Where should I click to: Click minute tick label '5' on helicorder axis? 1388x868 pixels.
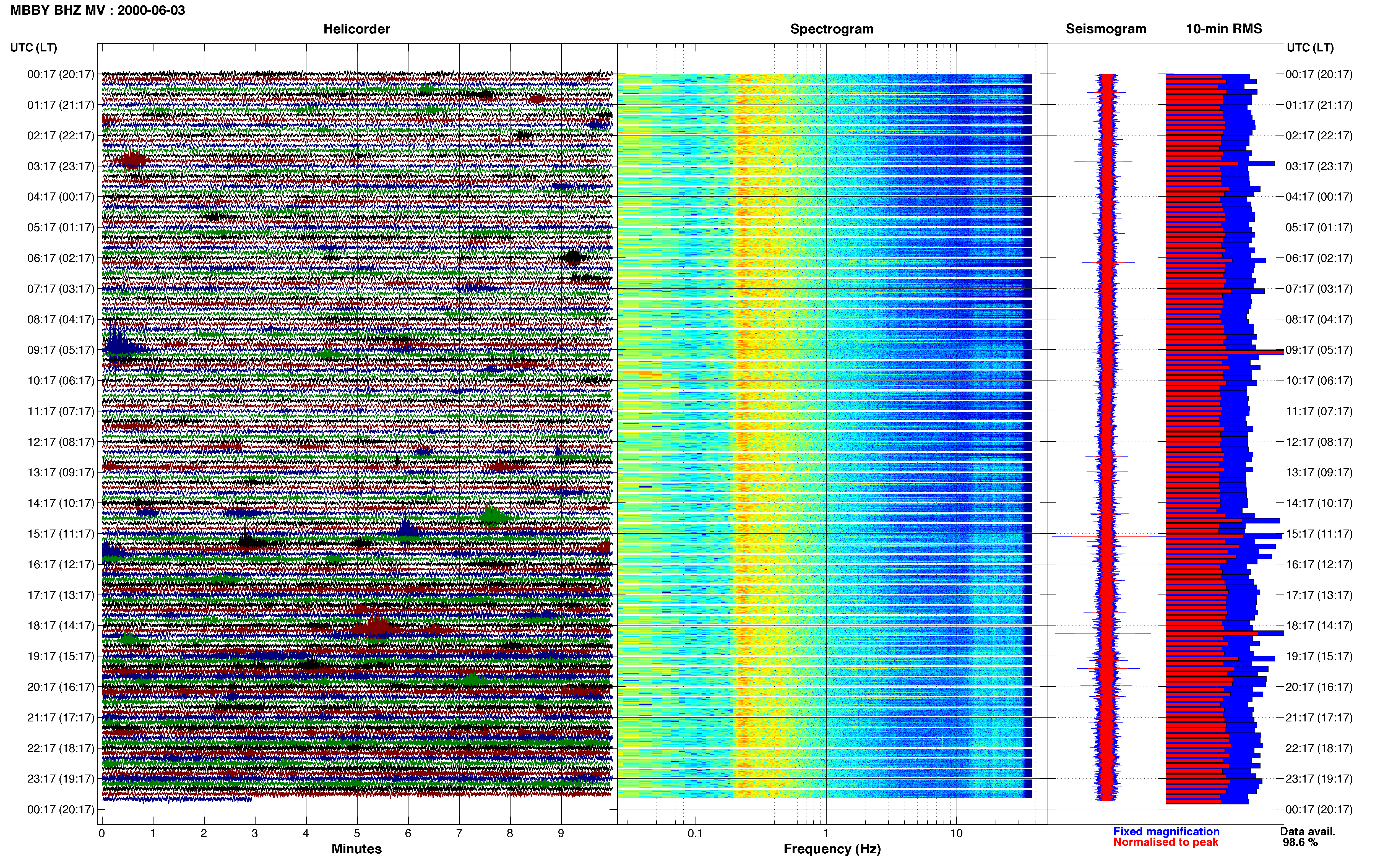pyautogui.click(x=357, y=833)
